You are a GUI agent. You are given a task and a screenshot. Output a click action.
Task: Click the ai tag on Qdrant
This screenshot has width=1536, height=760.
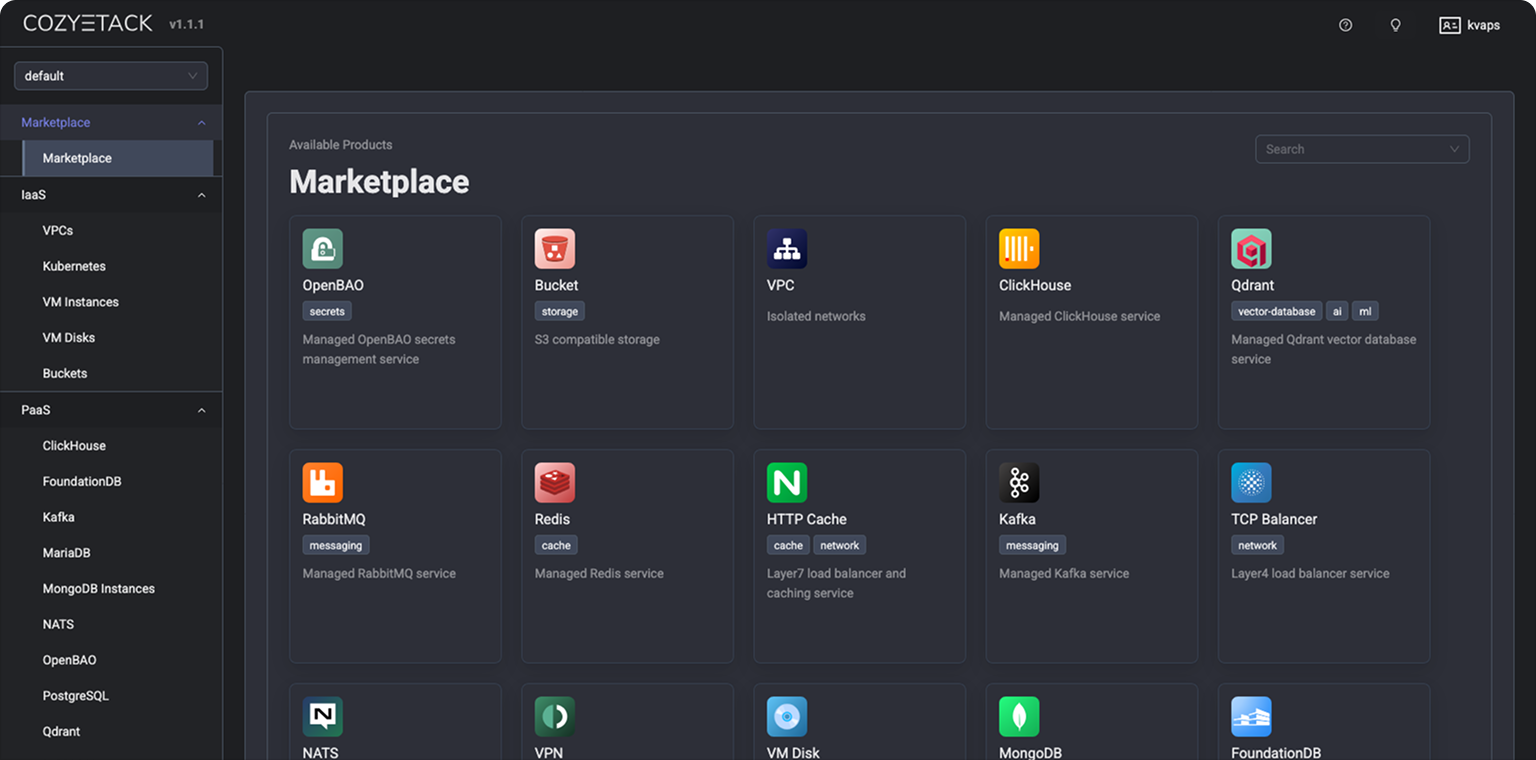pyautogui.click(x=1337, y=311)
